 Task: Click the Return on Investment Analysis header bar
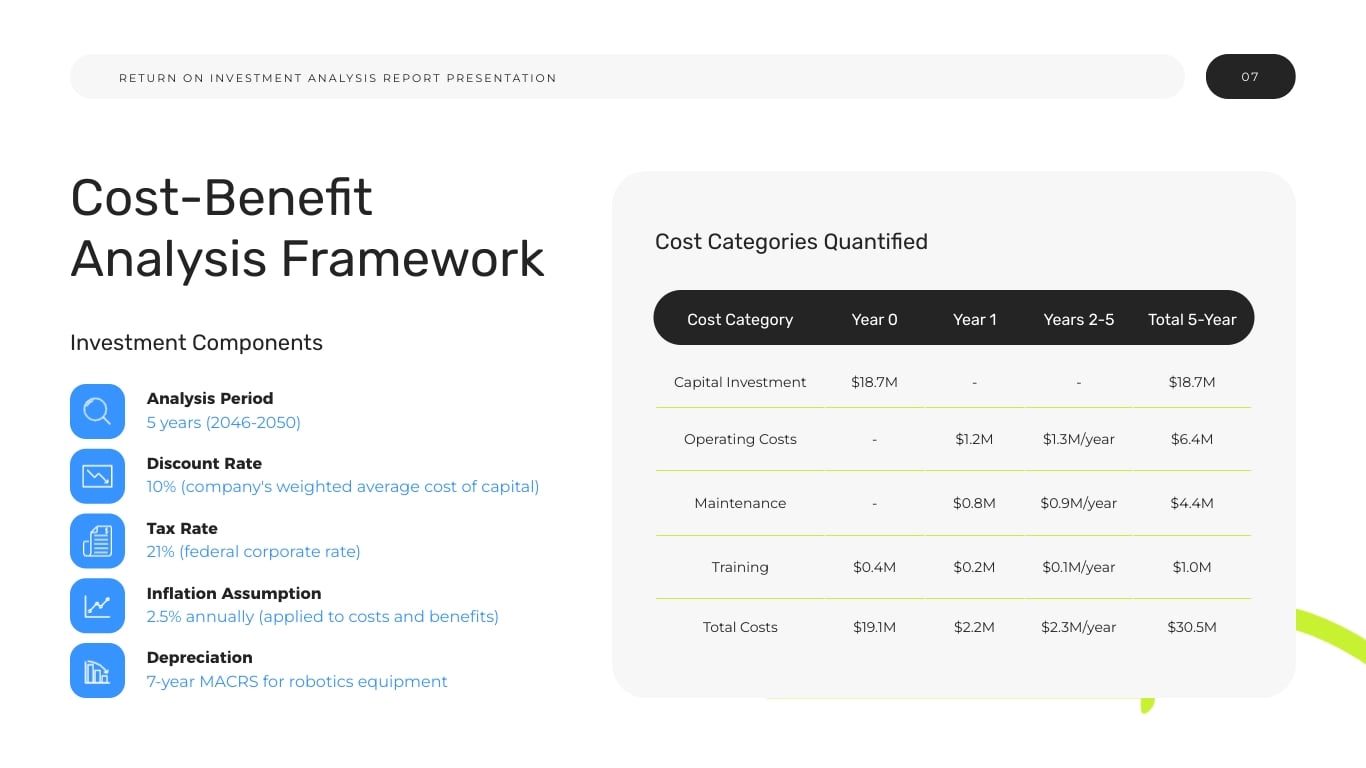pos(627,77)
